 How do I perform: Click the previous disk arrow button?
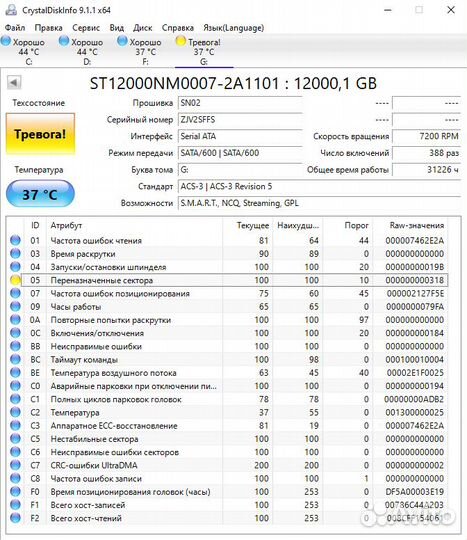pos(14,83)
